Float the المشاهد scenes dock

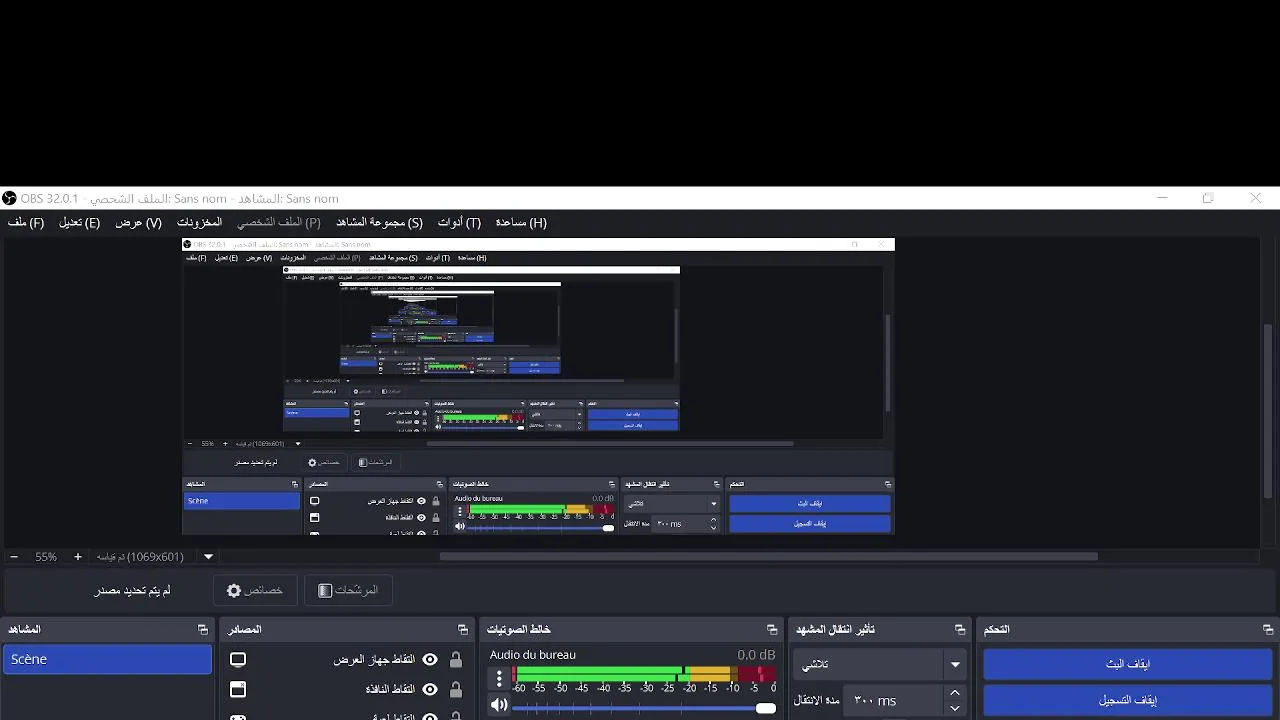tap(203, 629)
